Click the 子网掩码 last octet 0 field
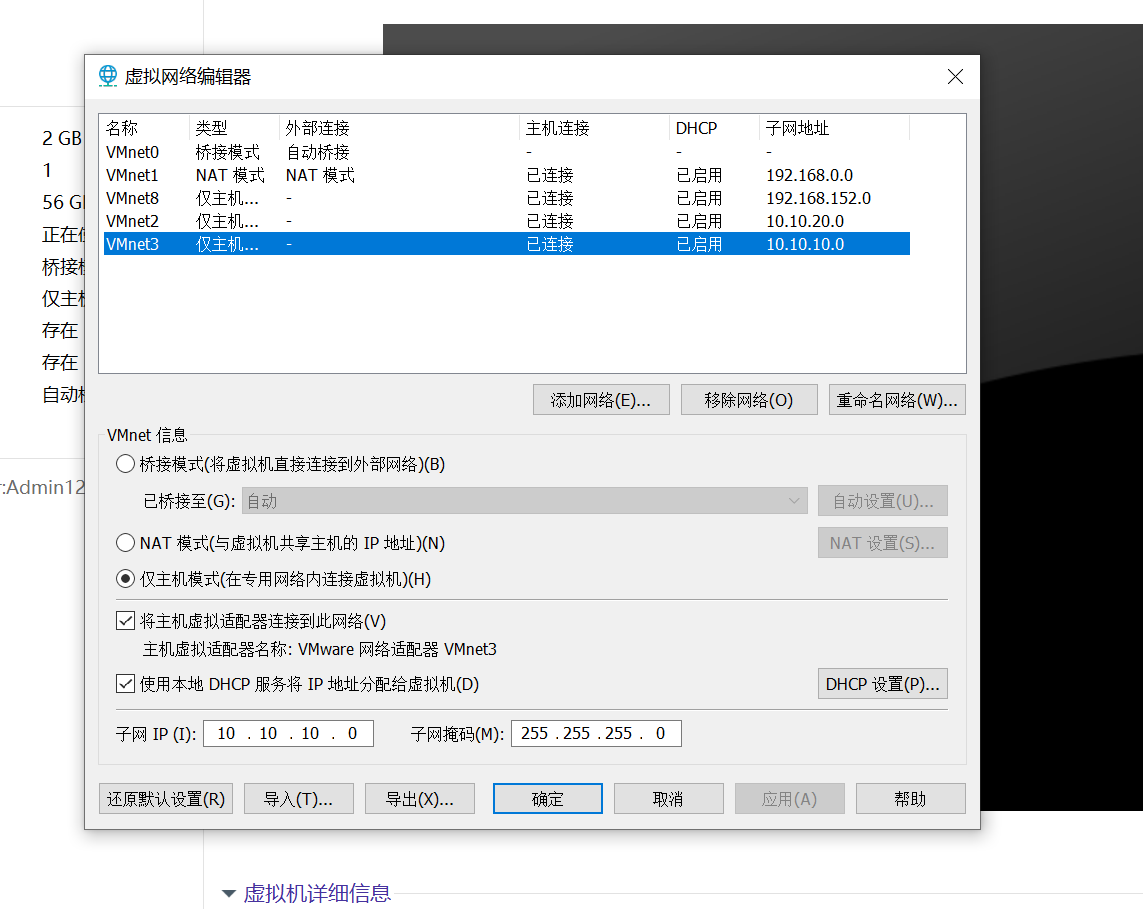 pyautogui.click(x=660, y=733)
